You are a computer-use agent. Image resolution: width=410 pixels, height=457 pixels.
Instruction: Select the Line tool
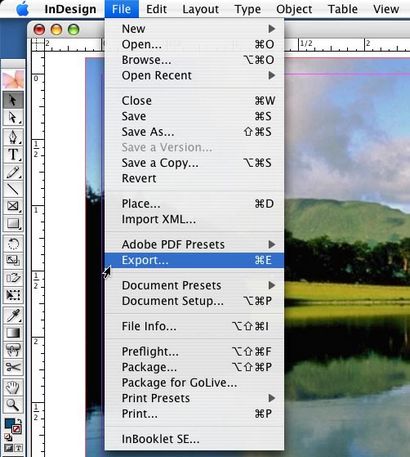point(13,189)
